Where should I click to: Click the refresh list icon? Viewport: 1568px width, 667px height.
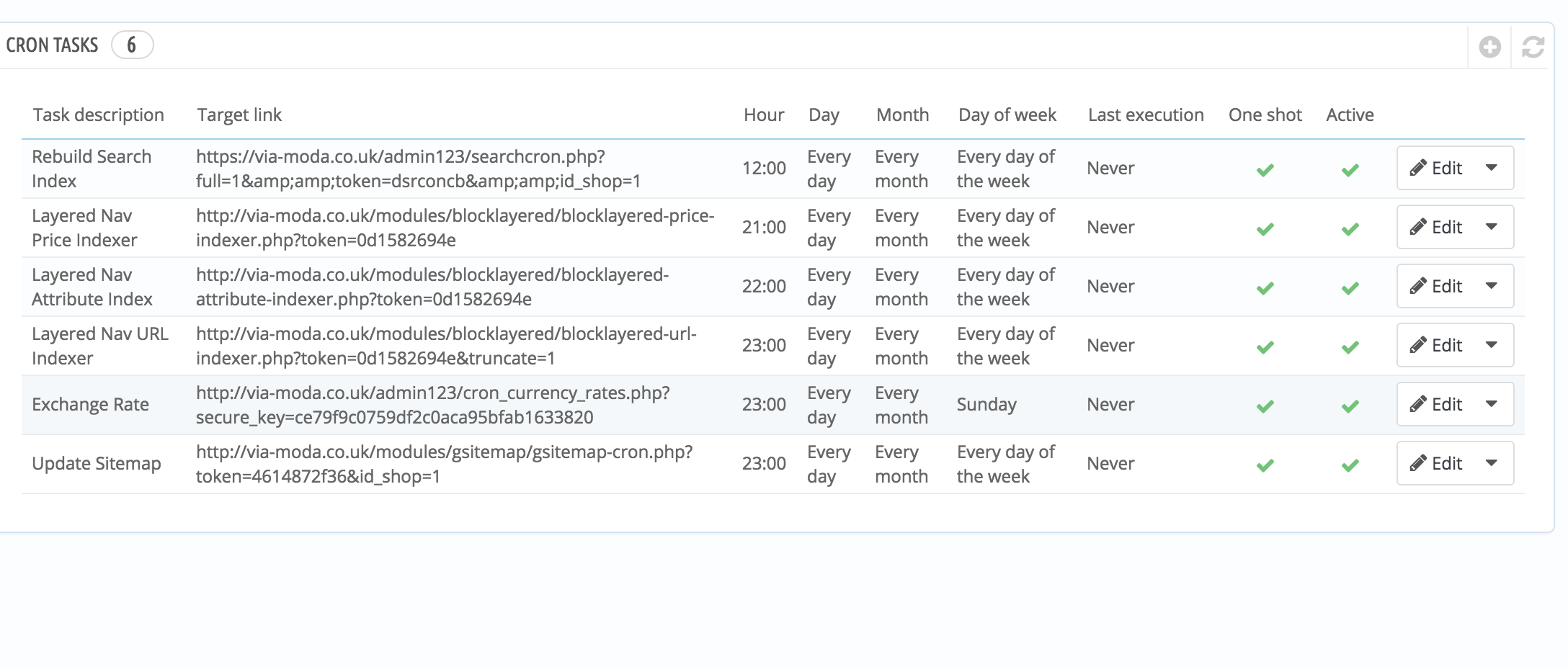(1533, 47)
